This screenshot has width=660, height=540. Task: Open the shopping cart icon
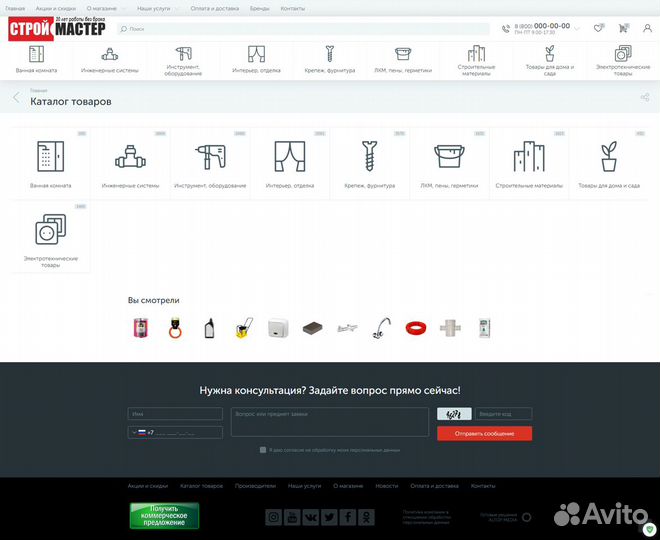(x=621, y=28)
